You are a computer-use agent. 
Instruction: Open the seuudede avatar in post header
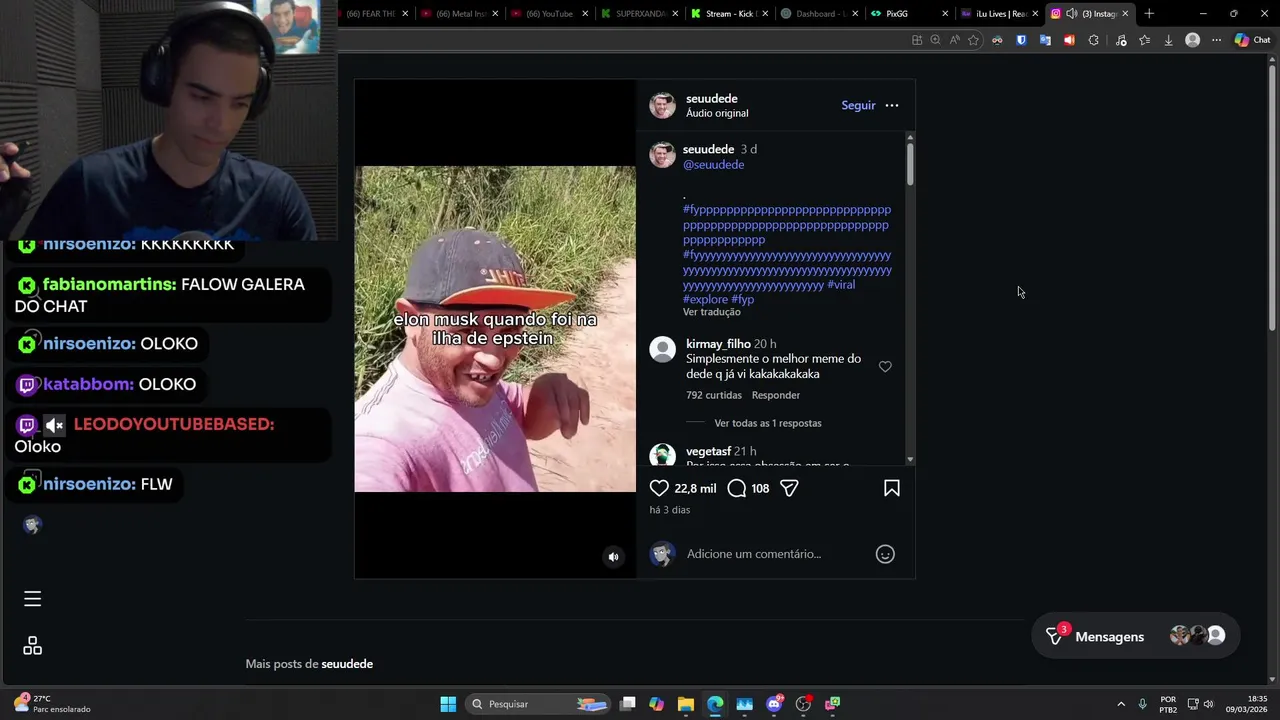coord(662,105)
